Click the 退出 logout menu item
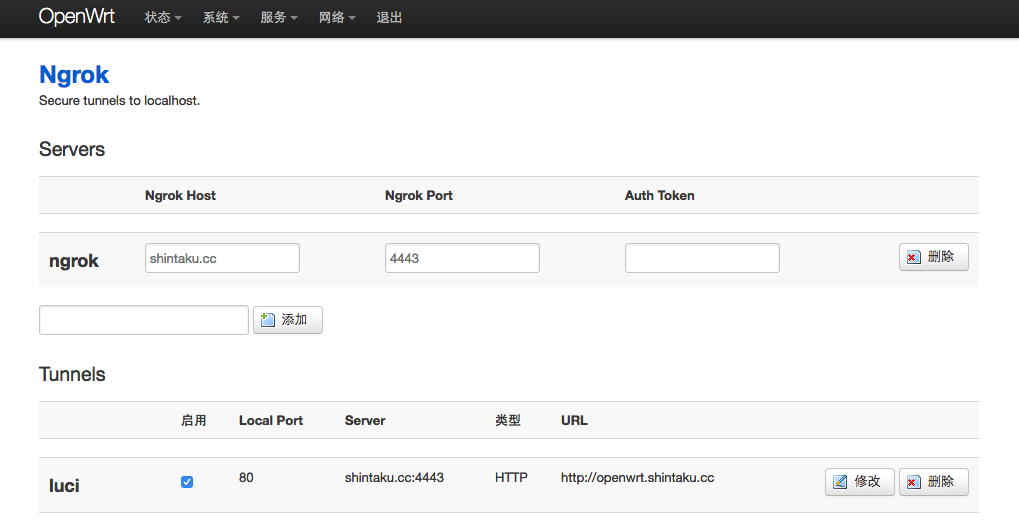The width and height of the screenshot is (1019, 520). click(x=389, y=18)
